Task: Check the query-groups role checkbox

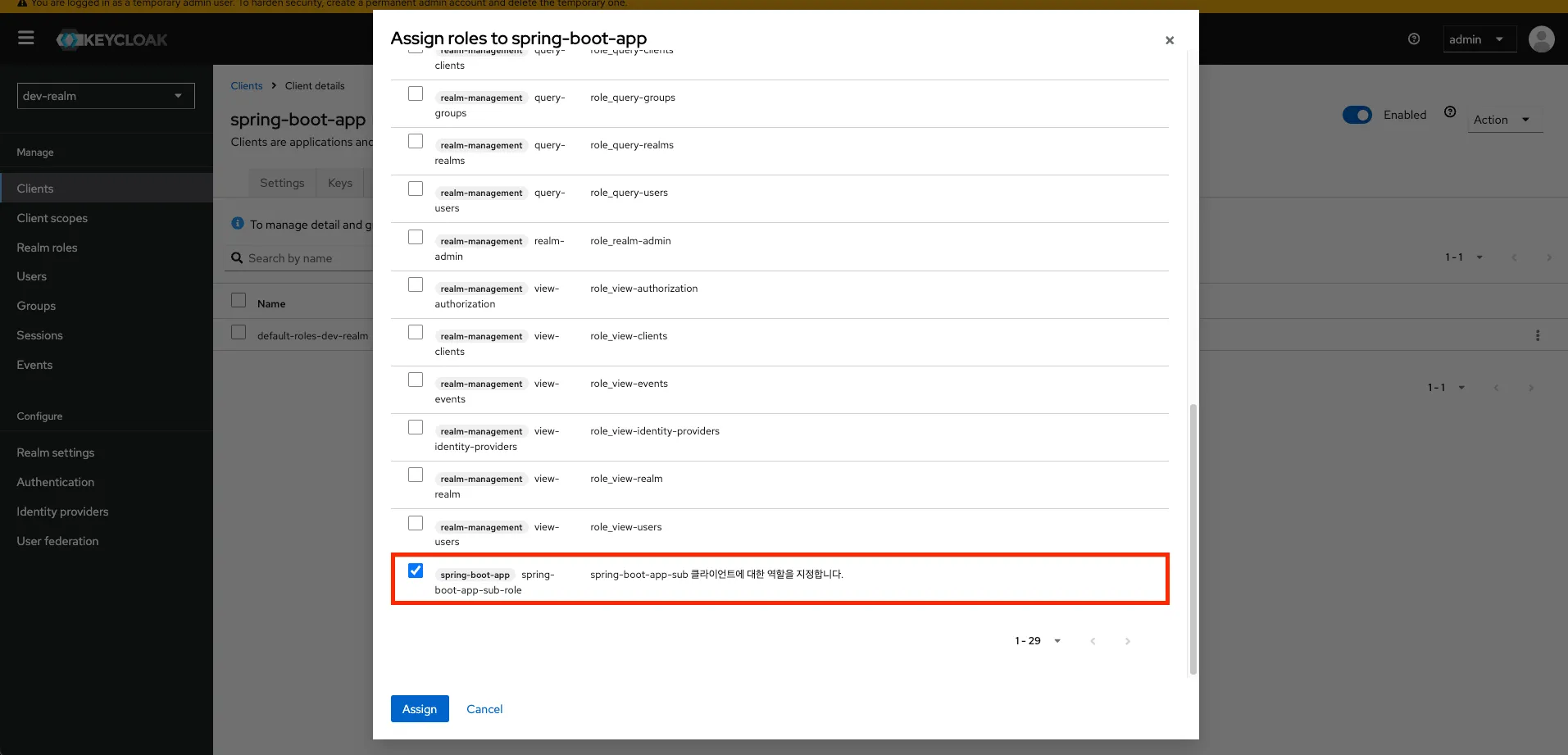Action: coord(416,93)
